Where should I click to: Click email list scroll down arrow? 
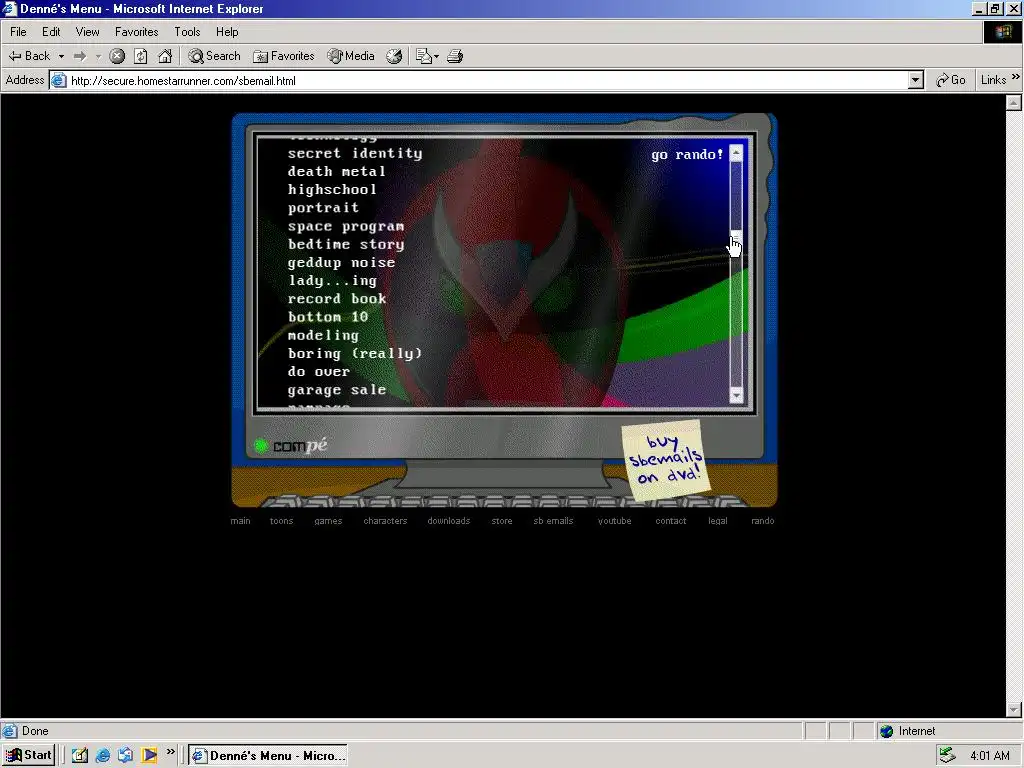[736, 395]
